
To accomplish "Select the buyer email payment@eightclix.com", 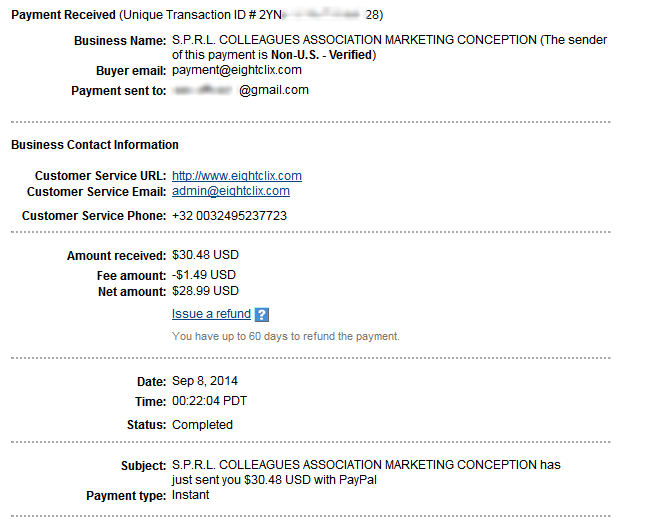I will pos(236,70).
